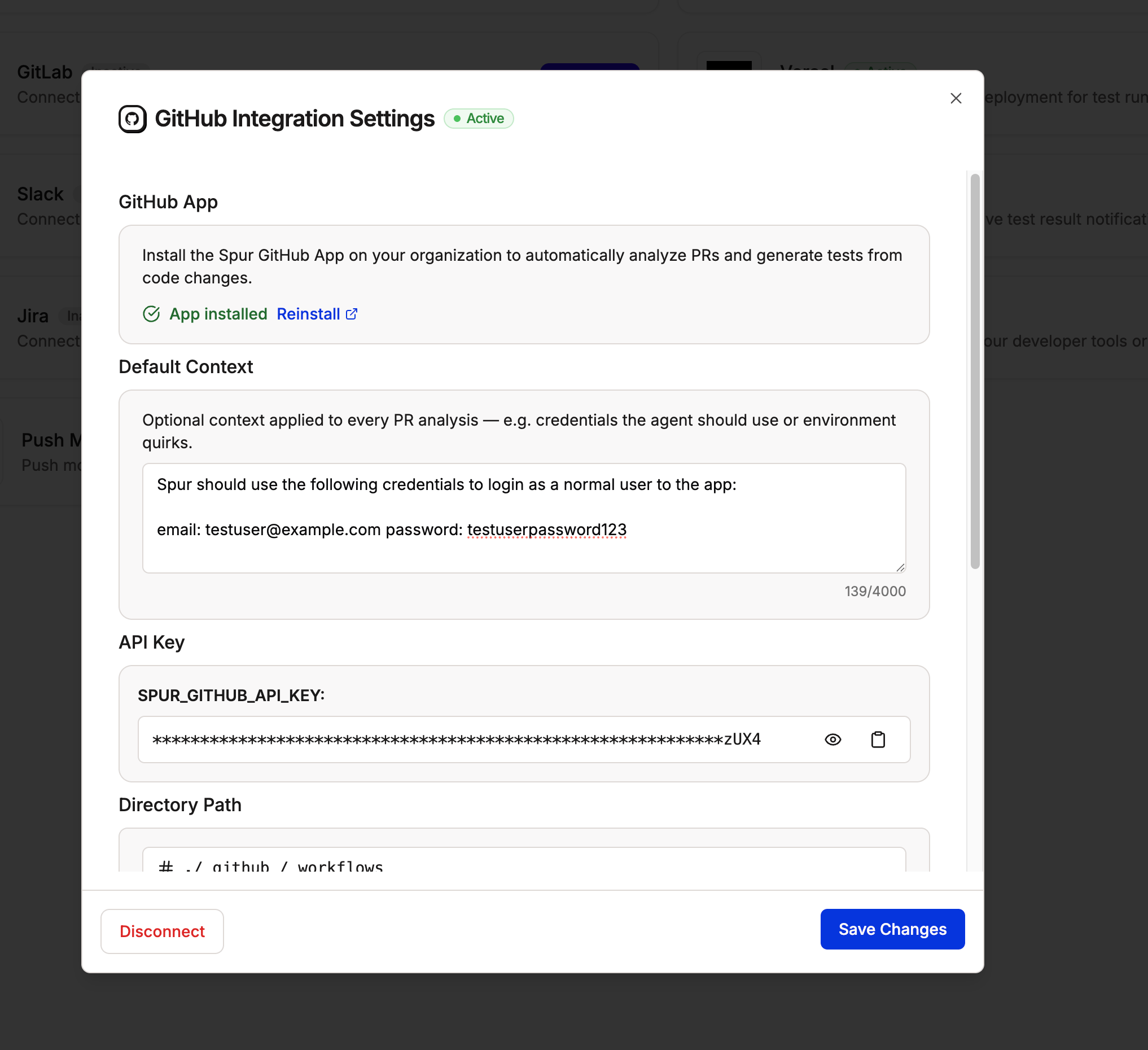
Task: Click the Disconnect button
Action: 162,931
